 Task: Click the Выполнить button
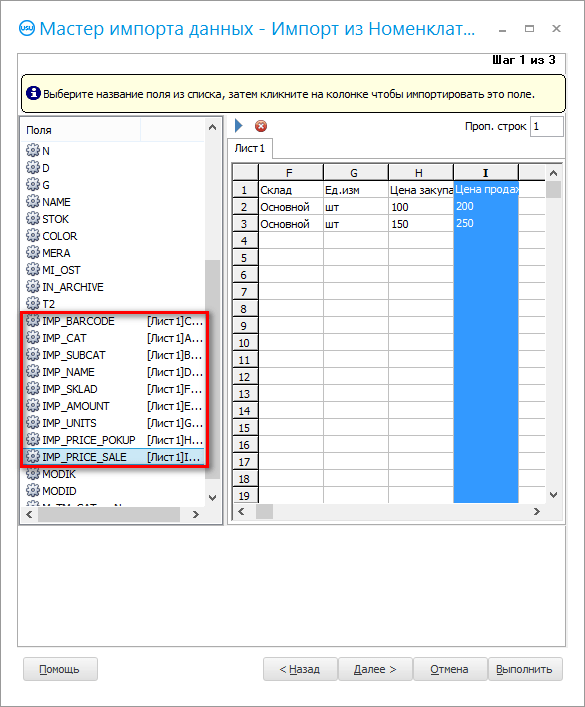point(525,669)
